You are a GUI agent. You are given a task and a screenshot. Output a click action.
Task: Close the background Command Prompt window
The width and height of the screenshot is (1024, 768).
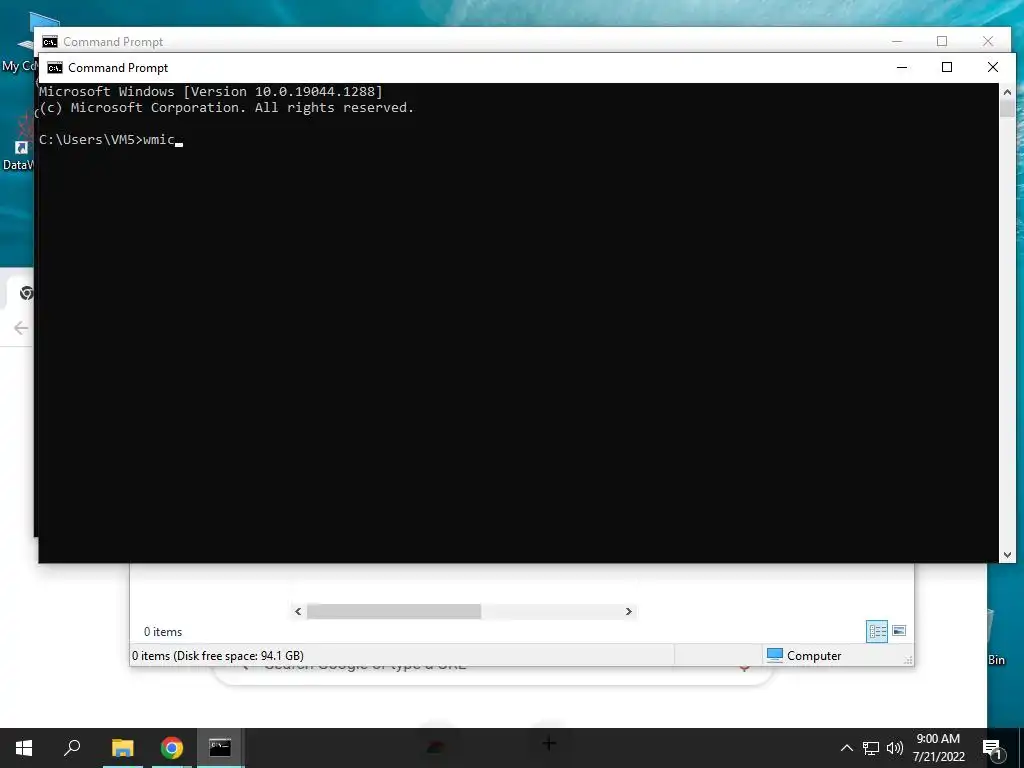(987, 41)
